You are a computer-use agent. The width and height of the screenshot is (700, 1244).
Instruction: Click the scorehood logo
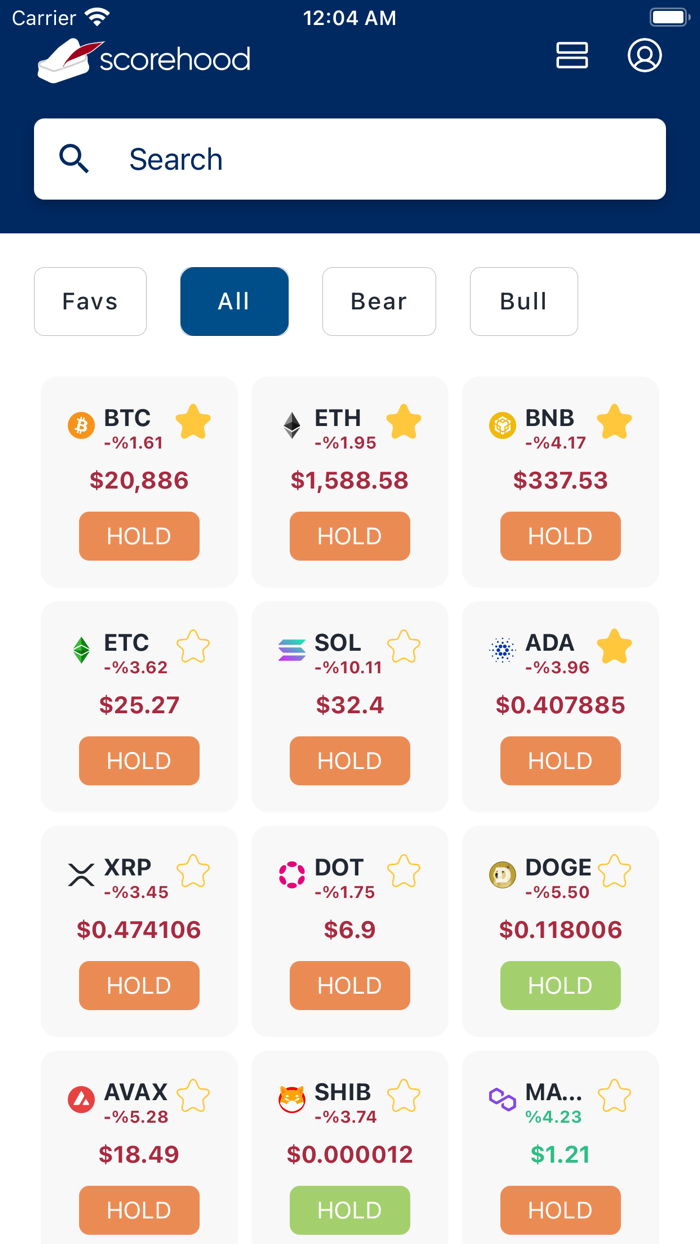pyautogui.click(x=143, y=59)
